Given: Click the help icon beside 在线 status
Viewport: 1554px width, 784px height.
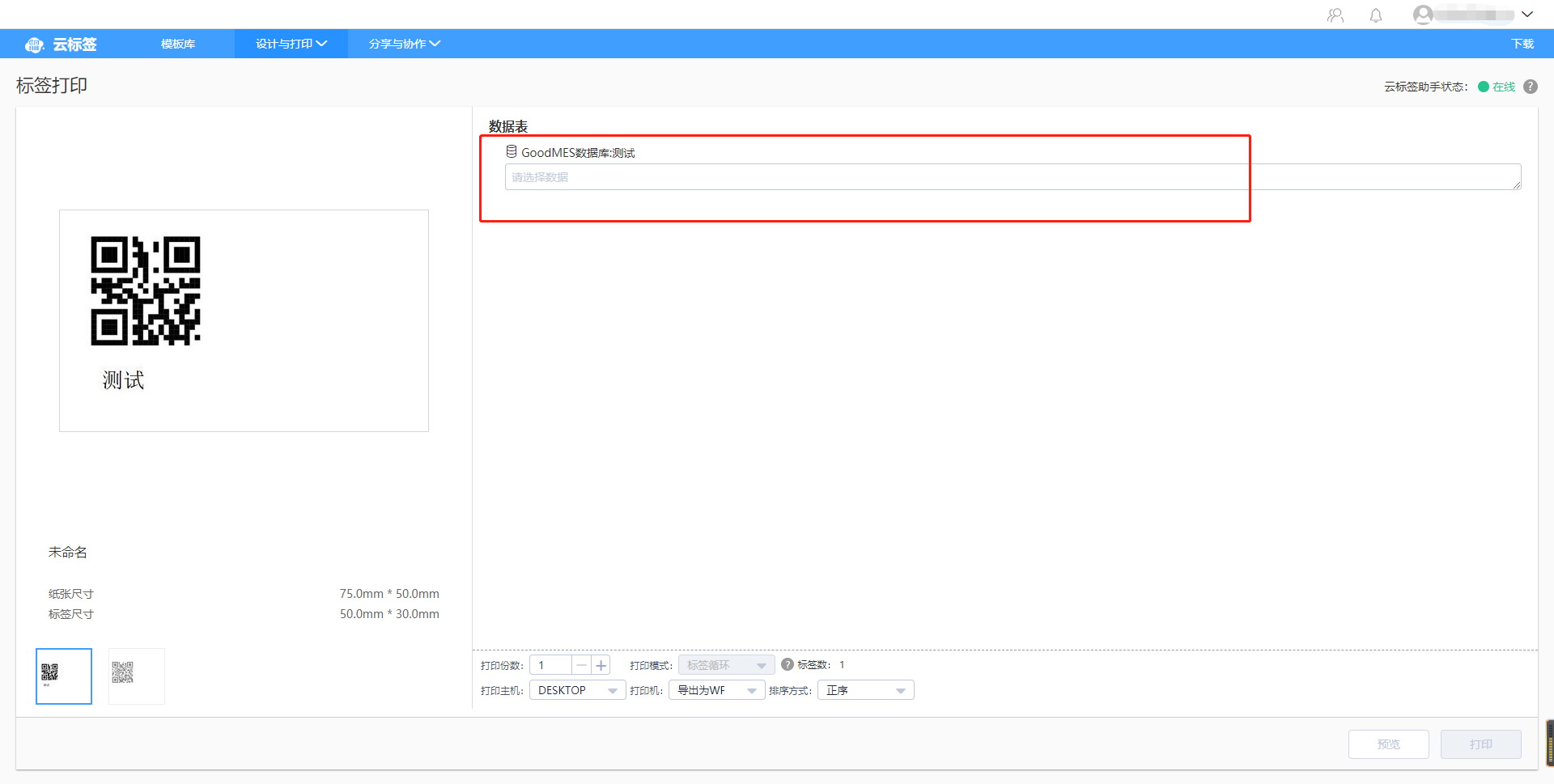Looking at the screenshot, I should click(1531, 87).
